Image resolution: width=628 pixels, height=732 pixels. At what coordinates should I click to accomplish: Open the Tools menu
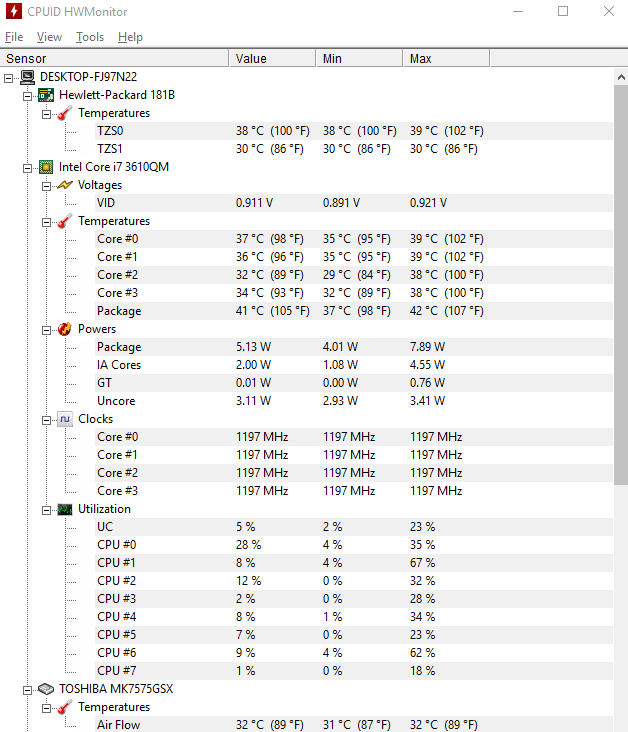click(90, 37)
